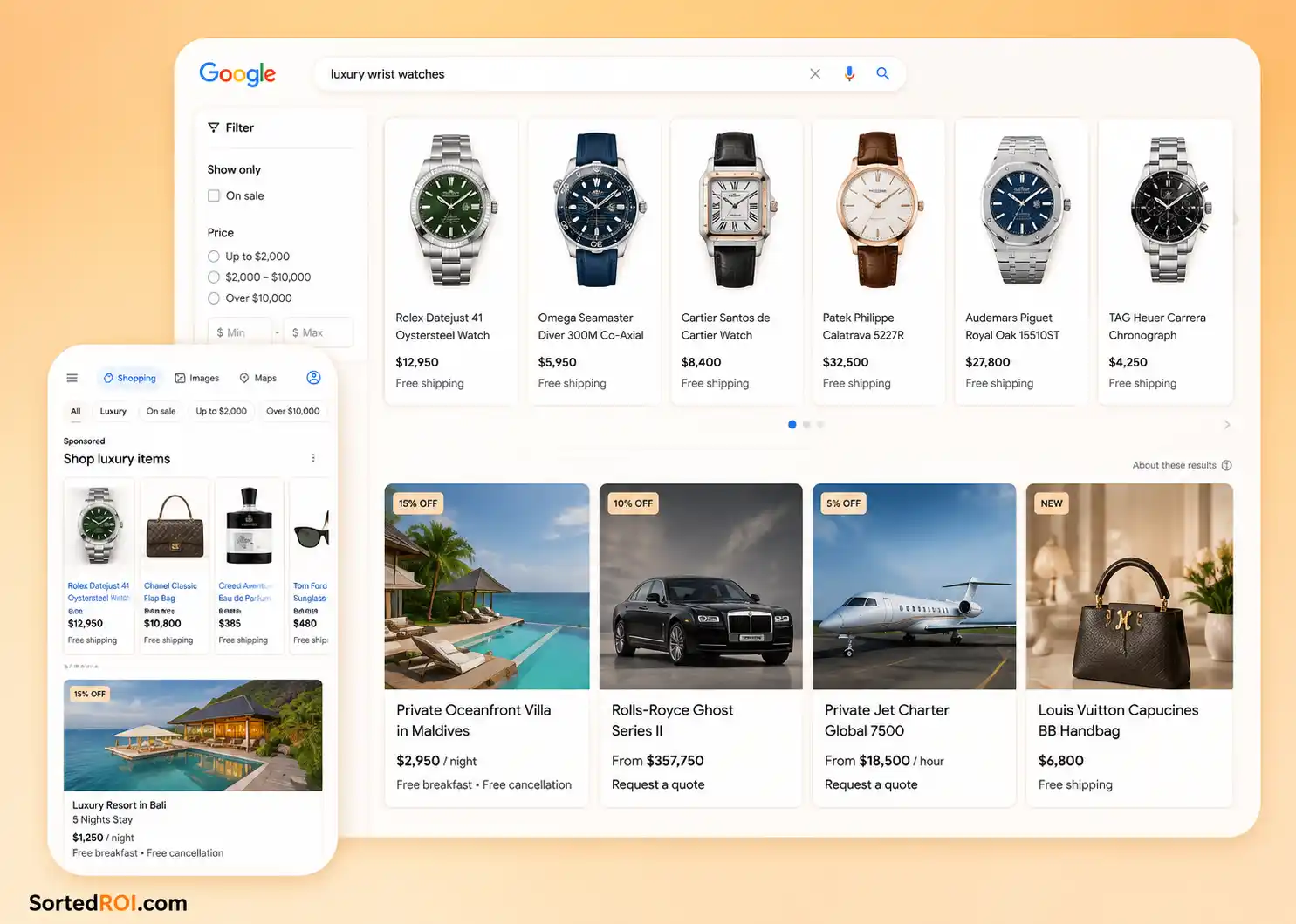Open the Rolls-Royce Ghost Series II title link

(672, 721)
